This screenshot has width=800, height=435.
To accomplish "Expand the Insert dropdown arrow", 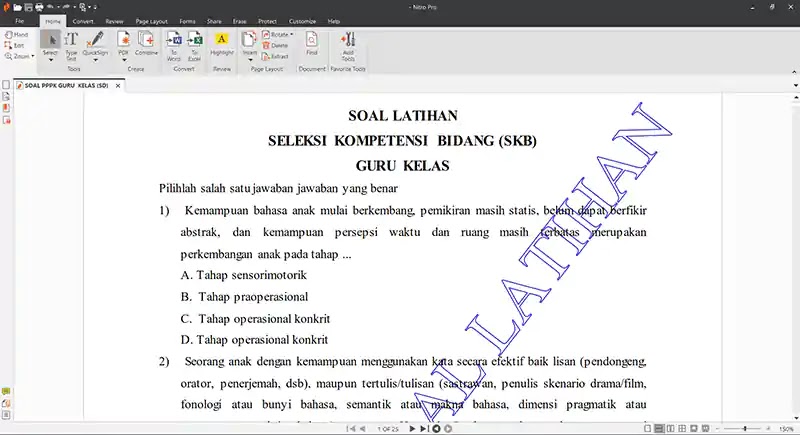I will [249, 60].
